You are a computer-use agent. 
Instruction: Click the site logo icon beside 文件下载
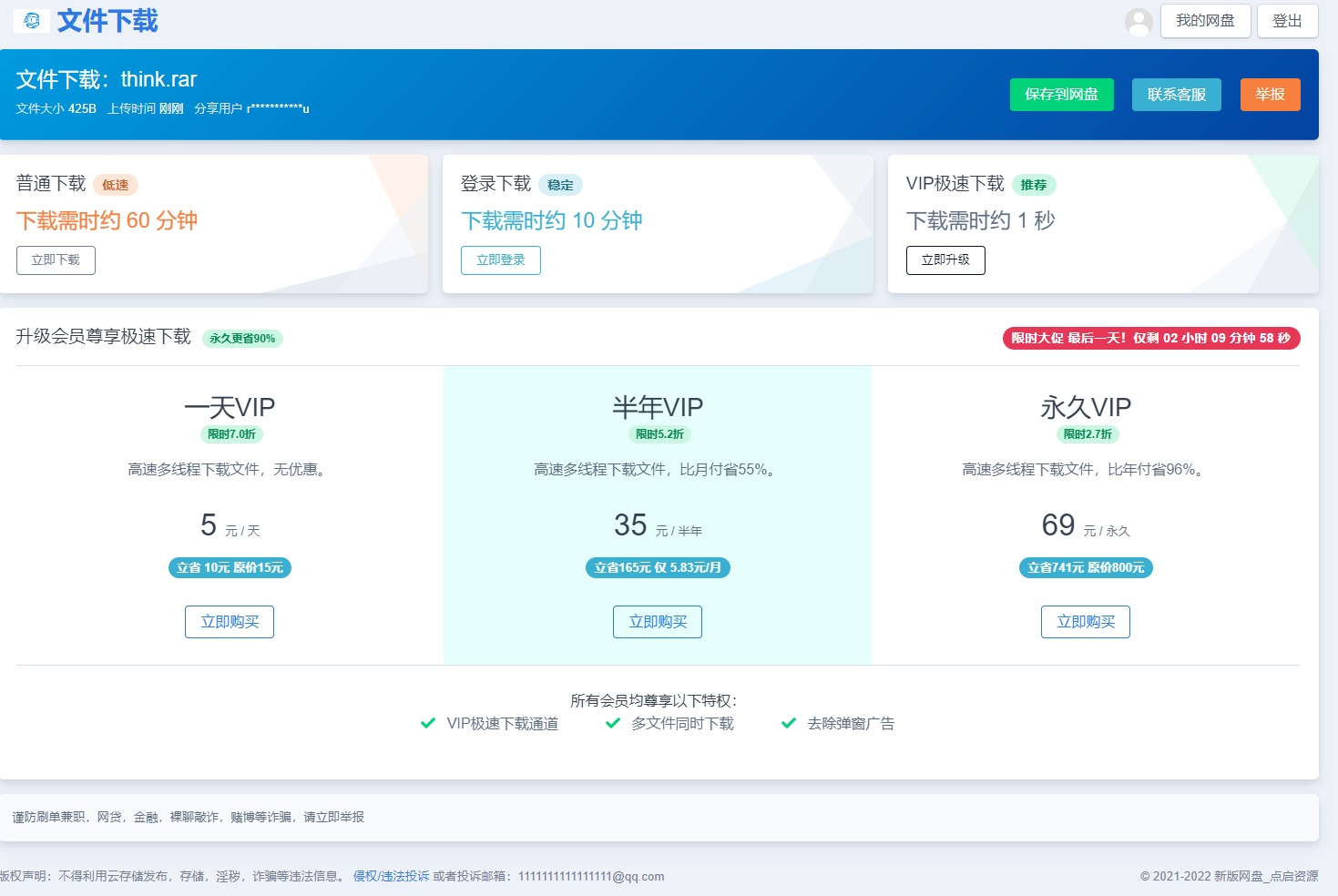(32, 20)
